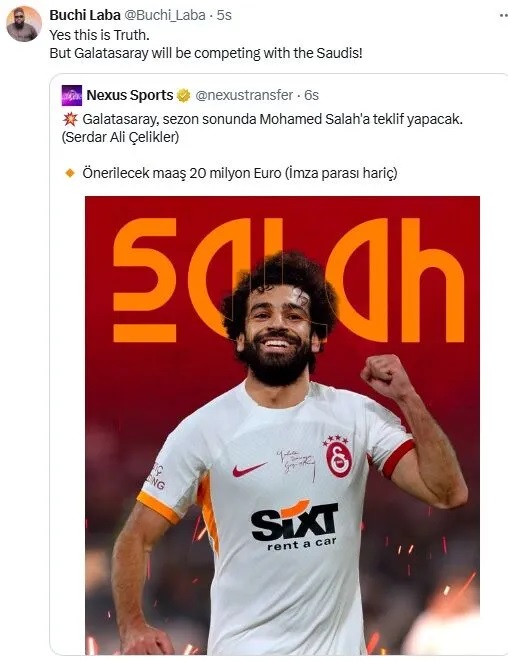This screenshot has height=662, width=508.
Task: Click the verified badge beside Nexus Sports
Action: [183, 95]
